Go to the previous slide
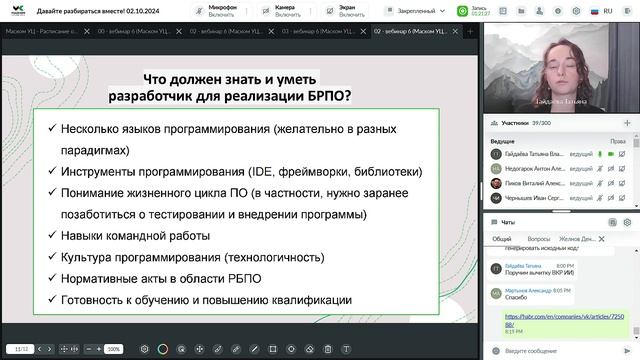 [x=40, y=349]
